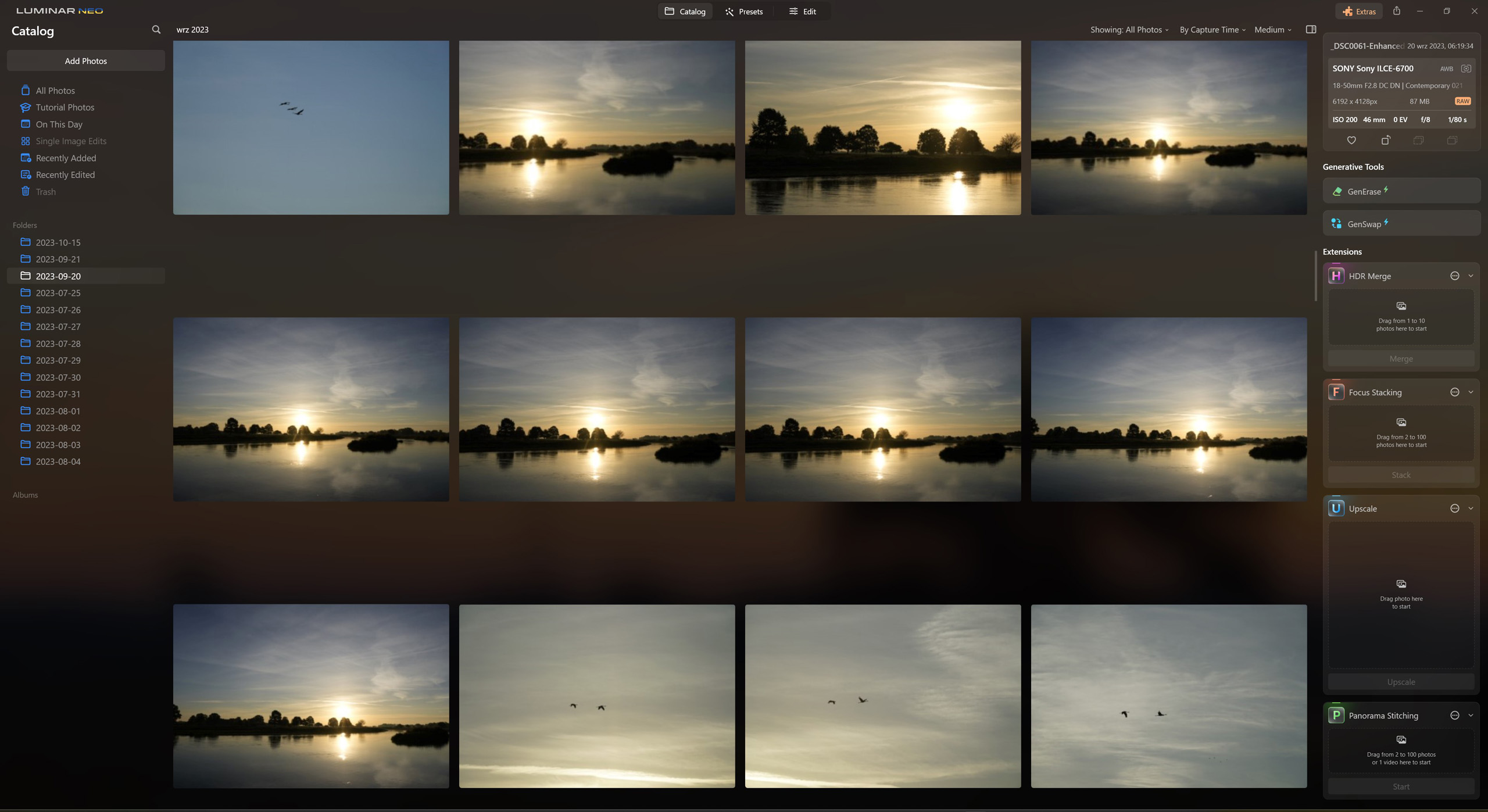Toggle the Extras panel
The image size is (1488, 812).
point(1359,10)
